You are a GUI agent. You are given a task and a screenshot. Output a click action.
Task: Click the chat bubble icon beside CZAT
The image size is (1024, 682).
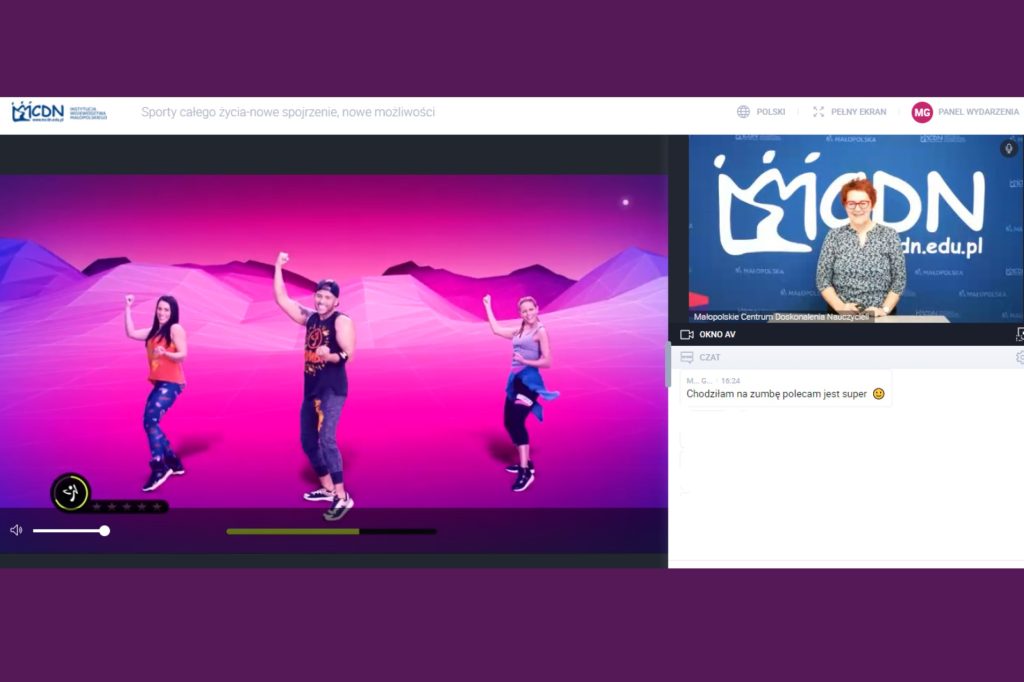[687, 357]
